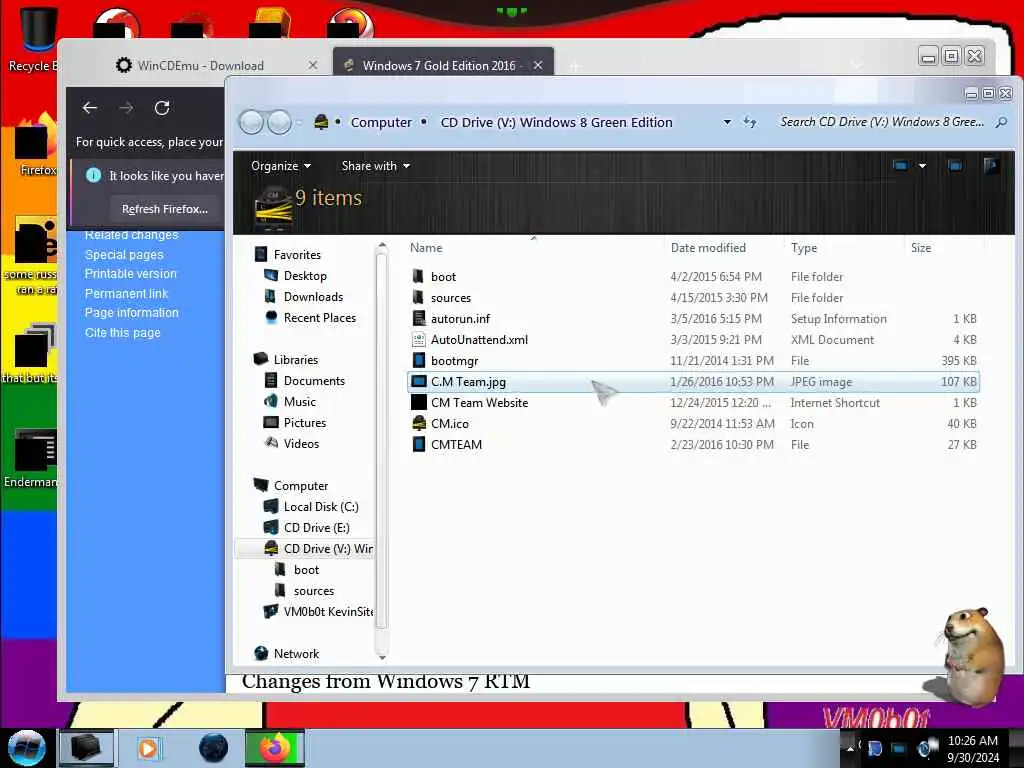The width and height of the screenshot is (1024, 768).
Task: Open Desktop in the navigation pane
Action: pos(305,276)
